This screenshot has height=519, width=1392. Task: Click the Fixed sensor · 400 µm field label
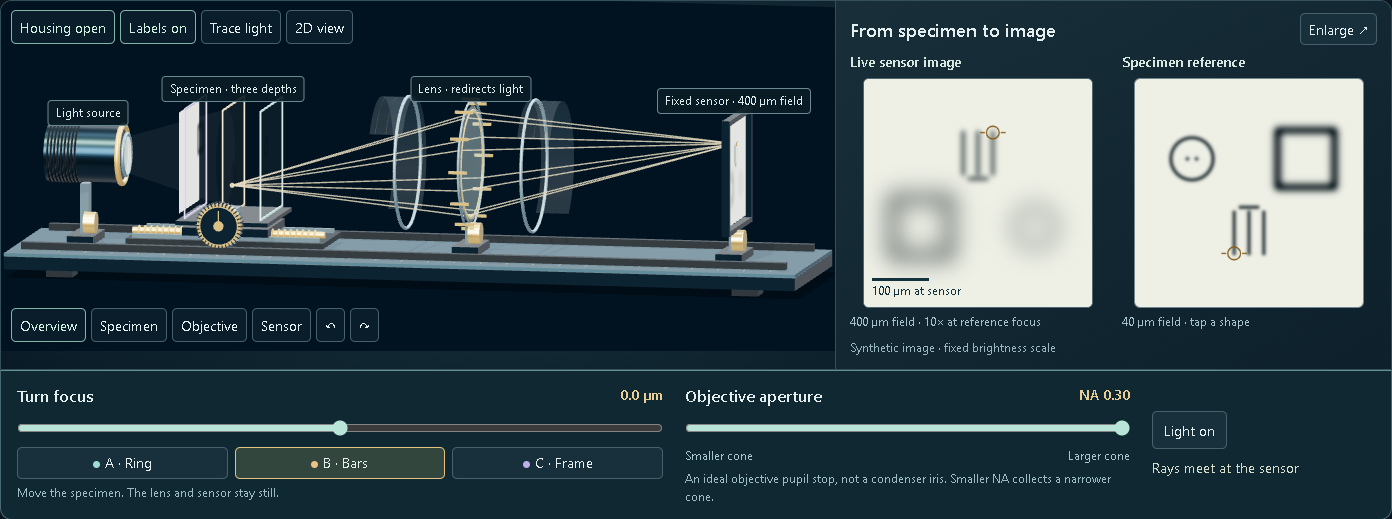[734, 101]
